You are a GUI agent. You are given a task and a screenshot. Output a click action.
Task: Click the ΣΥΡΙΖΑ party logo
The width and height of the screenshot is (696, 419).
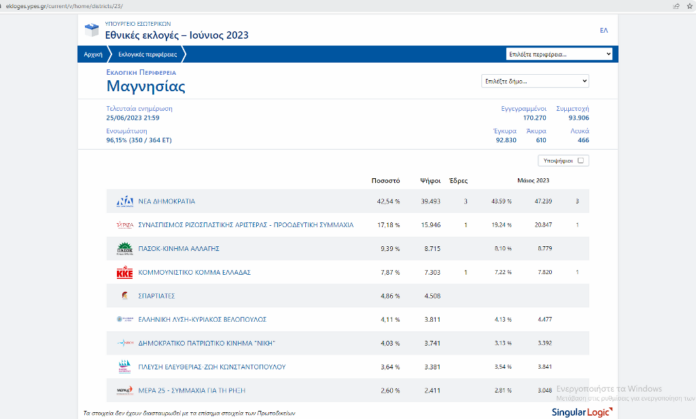click(x=125, y=225)
